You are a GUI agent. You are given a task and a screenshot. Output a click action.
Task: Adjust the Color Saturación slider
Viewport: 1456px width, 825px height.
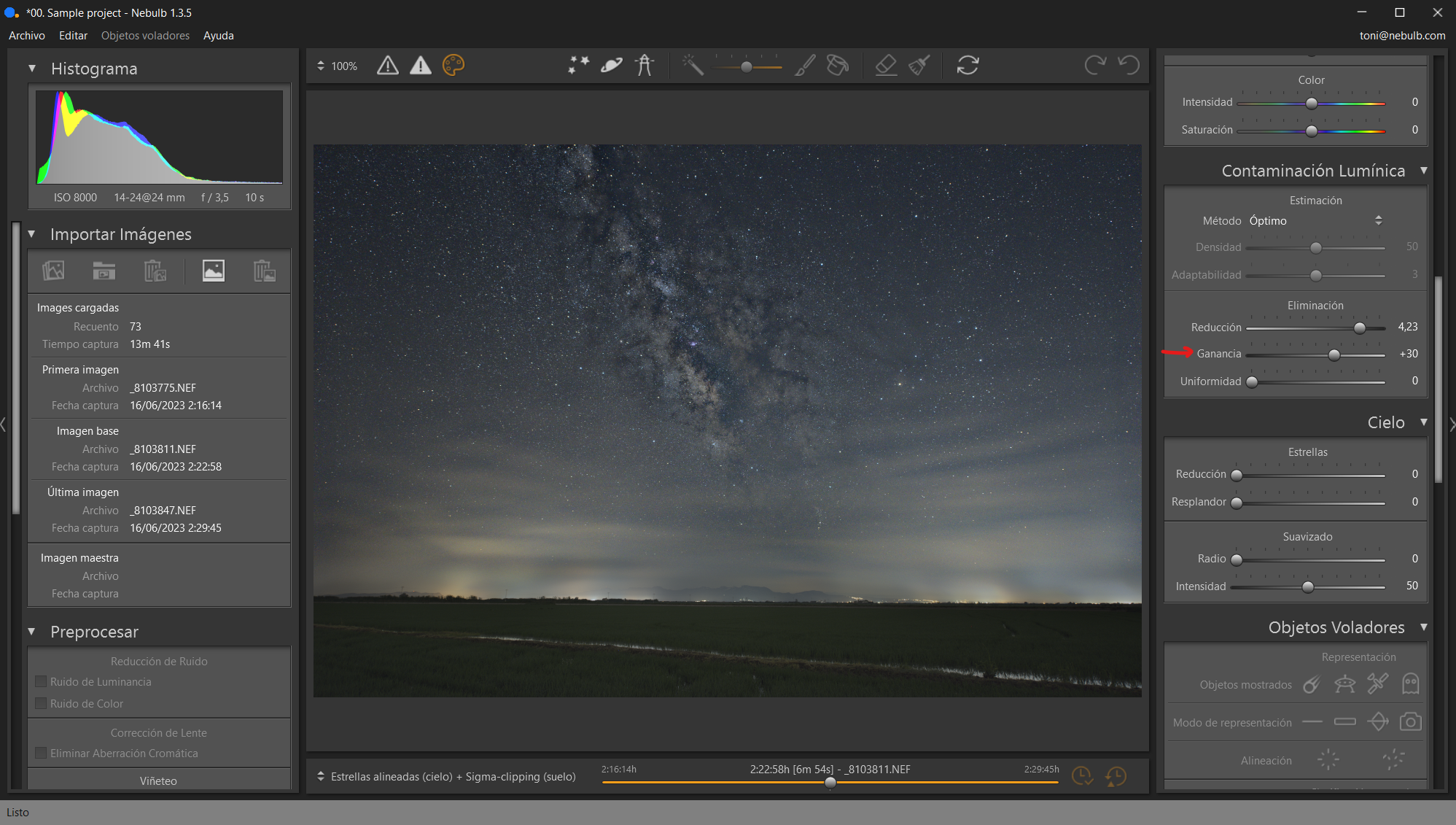coord(1312,131)
